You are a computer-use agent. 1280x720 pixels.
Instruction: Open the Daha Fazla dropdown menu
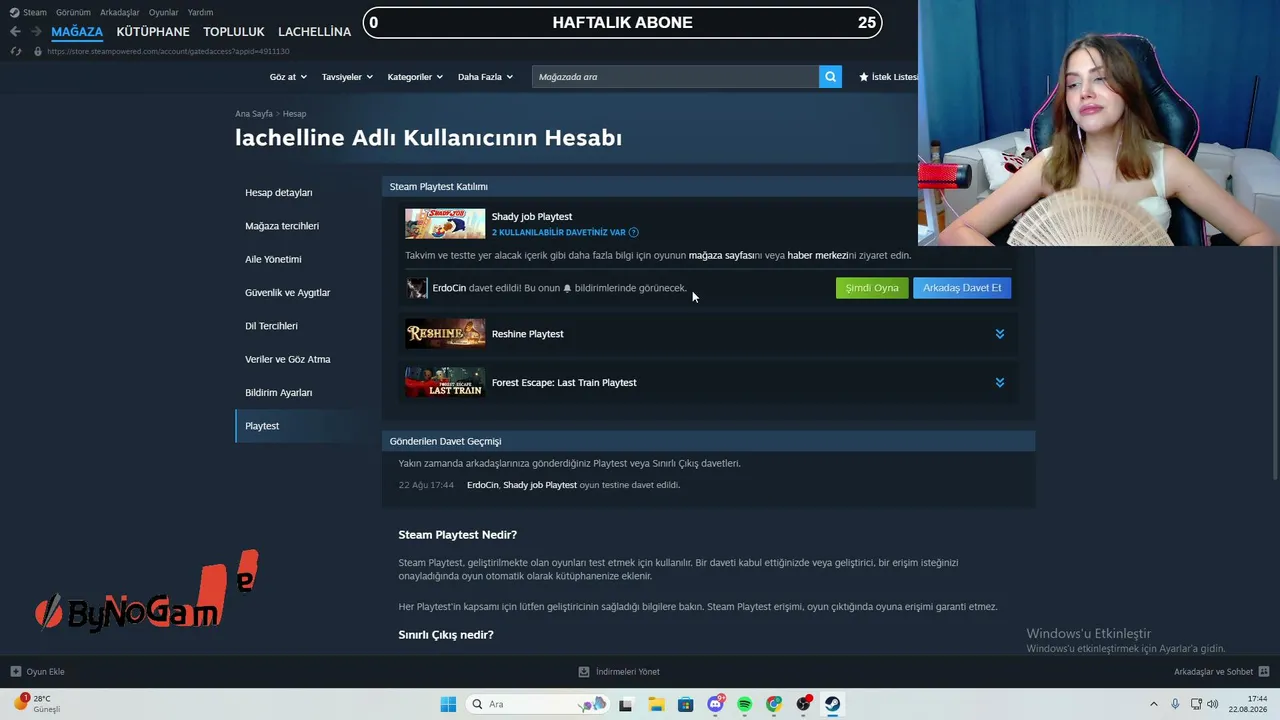pyautogui.click(x=485, y=77)
